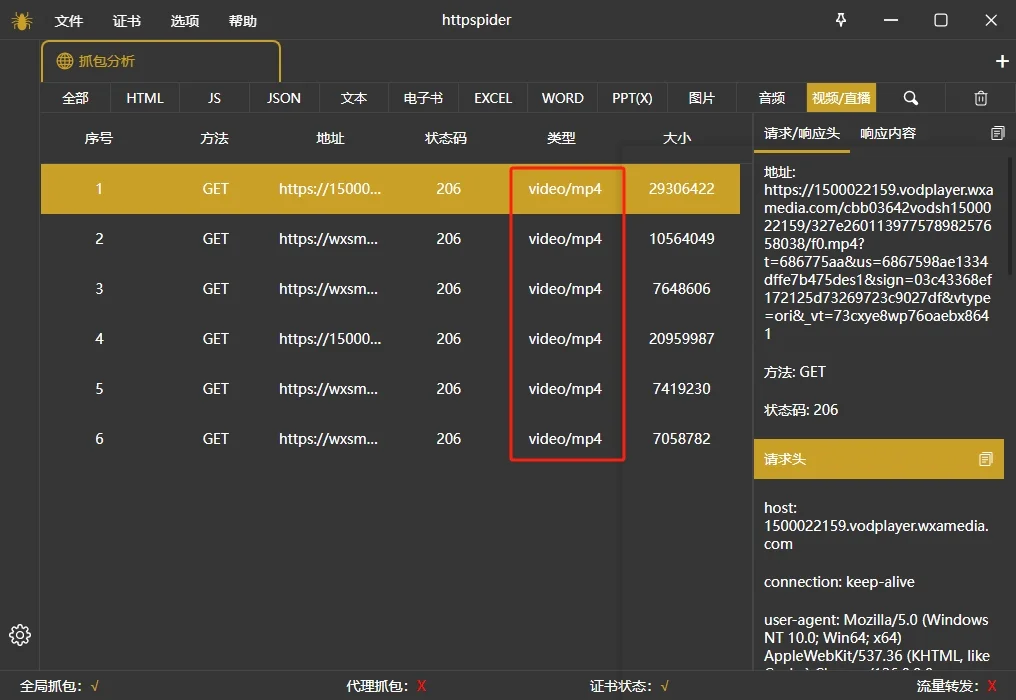Click the details panel vertical scrollbar

(1010, 215)
